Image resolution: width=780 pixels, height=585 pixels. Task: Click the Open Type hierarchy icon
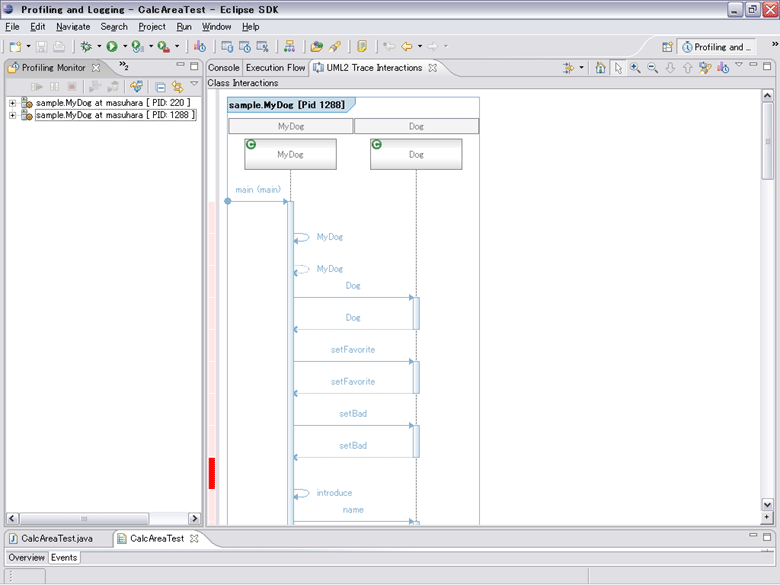pyautogui.click(x=290, y=47)
